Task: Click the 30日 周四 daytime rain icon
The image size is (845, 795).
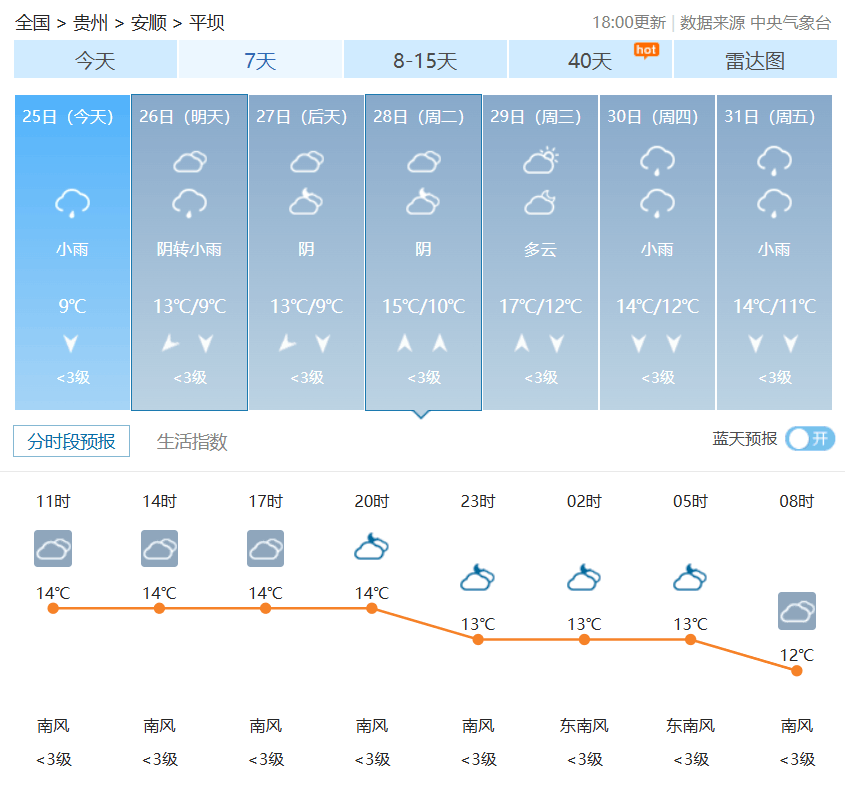Action: 657,160
